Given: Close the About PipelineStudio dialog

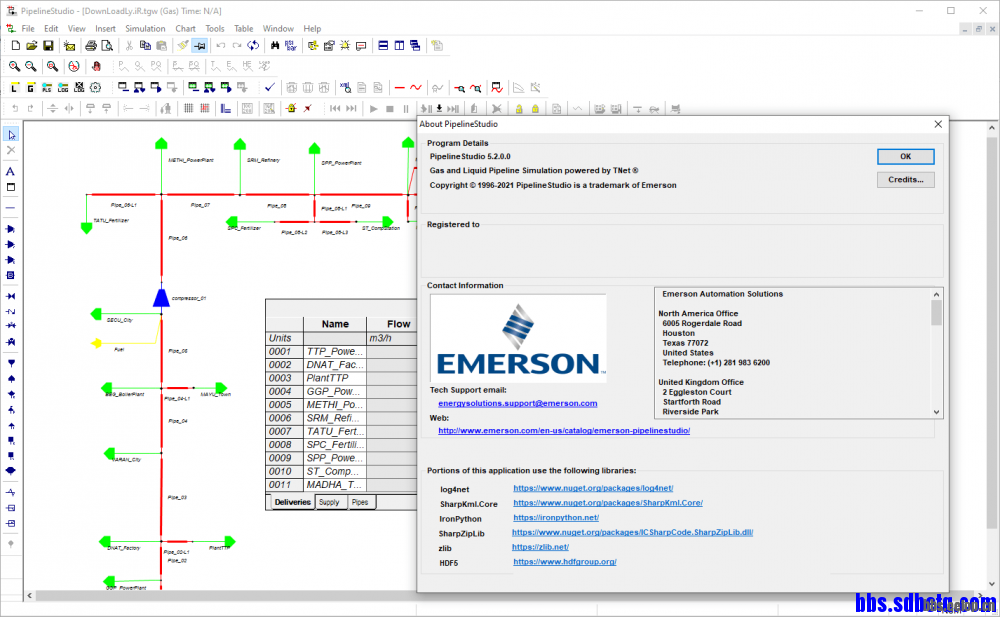Looking at the screenshot, I should 938,124.
